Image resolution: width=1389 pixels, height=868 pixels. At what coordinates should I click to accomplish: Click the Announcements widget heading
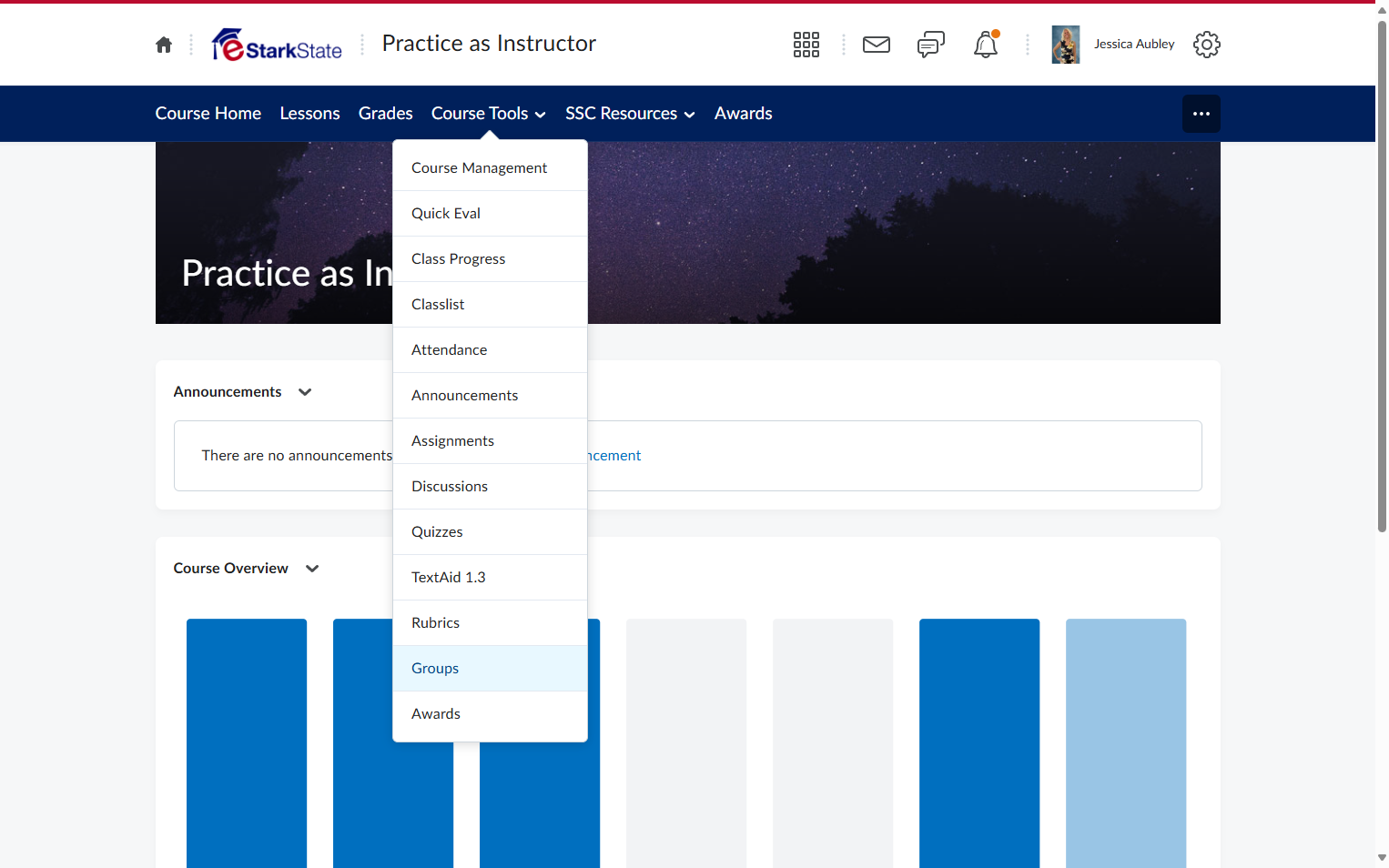click(x=228, y=392)
